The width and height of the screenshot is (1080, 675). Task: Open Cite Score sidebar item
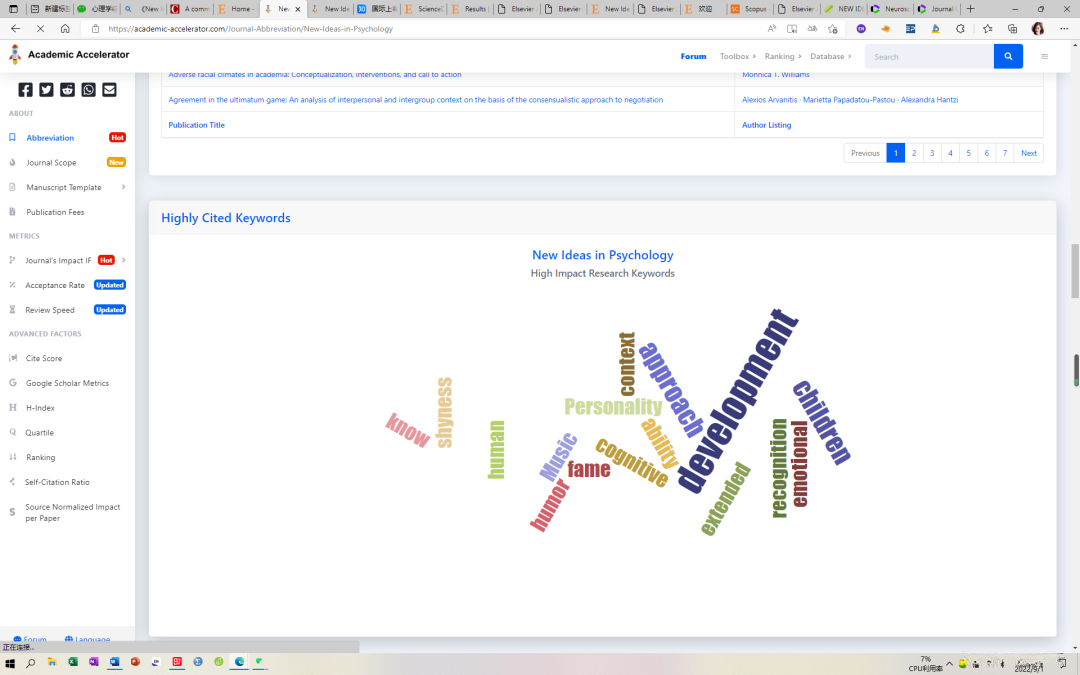tap(43, 358)
